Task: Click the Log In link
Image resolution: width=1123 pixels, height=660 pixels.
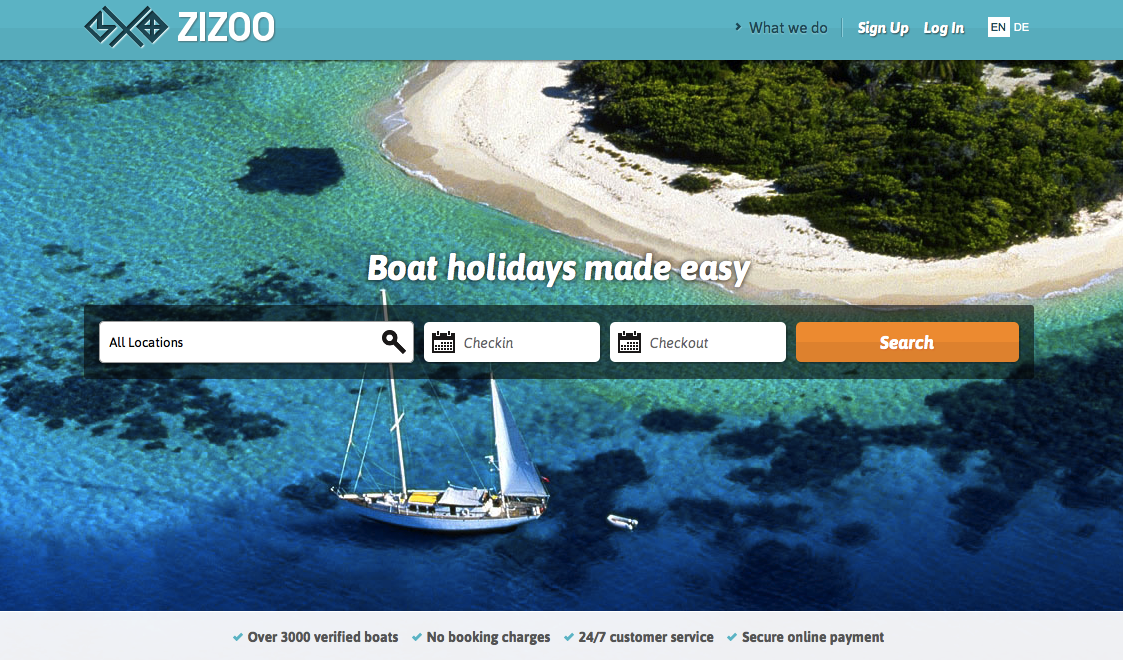Action: [944, 28]
